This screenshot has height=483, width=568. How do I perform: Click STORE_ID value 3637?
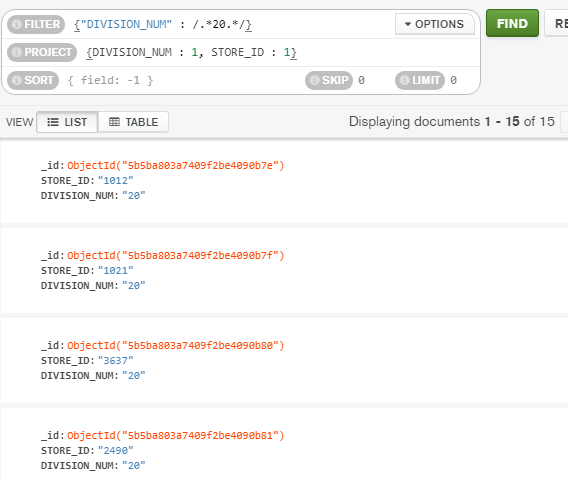(x=116, y=361)
